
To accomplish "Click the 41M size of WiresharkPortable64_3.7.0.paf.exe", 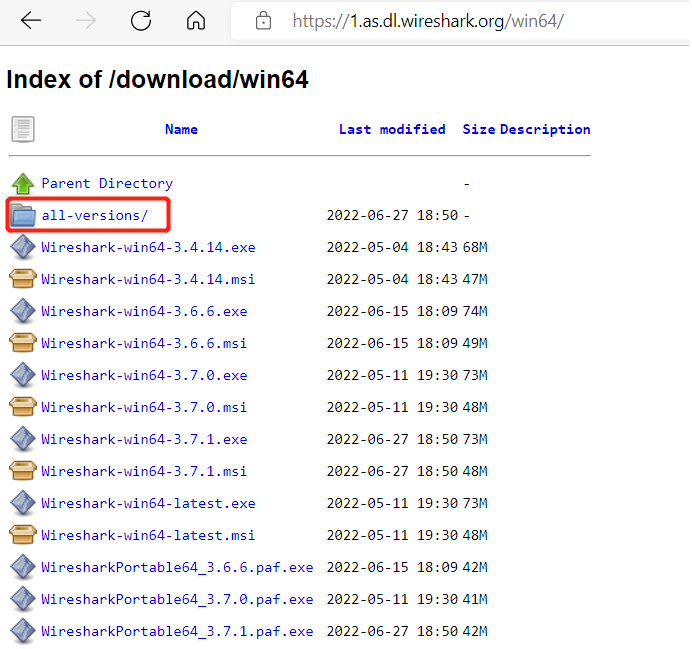I will coord(475,599).
